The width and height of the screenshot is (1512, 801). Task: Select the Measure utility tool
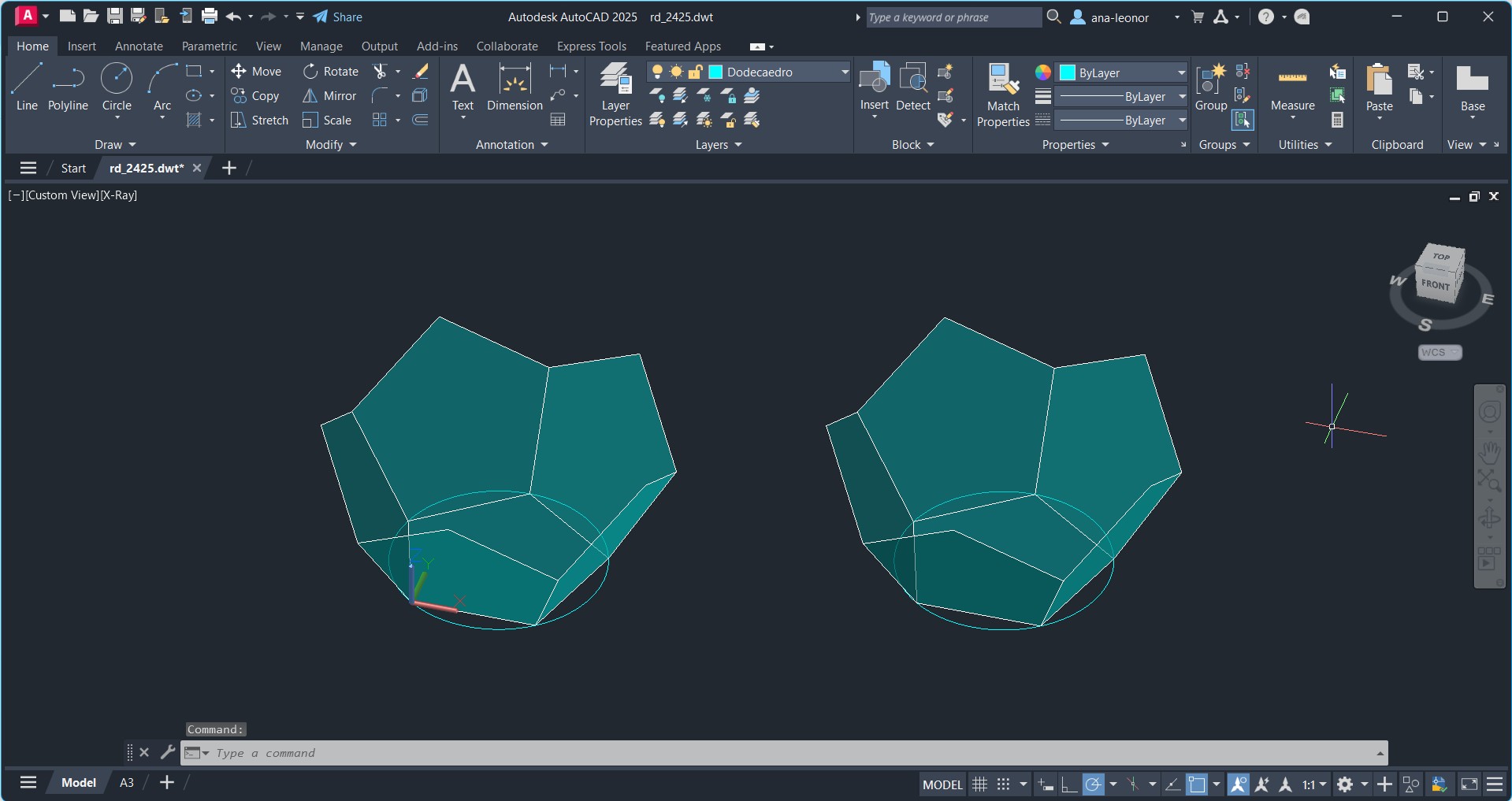click(1292, 88)
